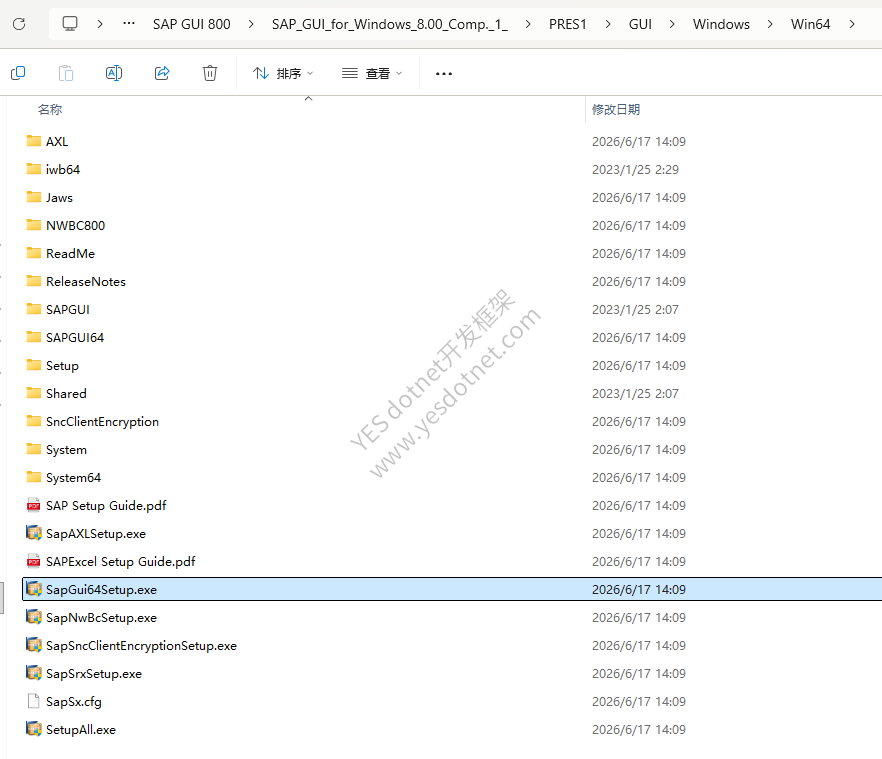Screen dimensions: 882x759
Task: Select System folder name
Action: coord(66,450)
